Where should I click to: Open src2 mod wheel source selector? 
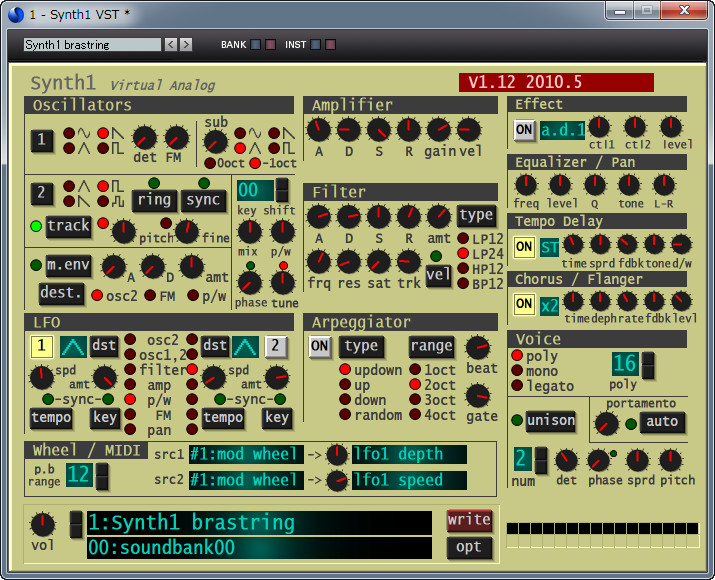tap(246, 481)
